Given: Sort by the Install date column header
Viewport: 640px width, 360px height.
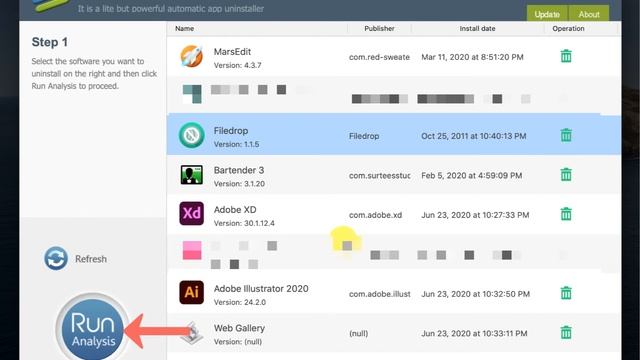Looking at the screenshot, I should pos(477,29).
